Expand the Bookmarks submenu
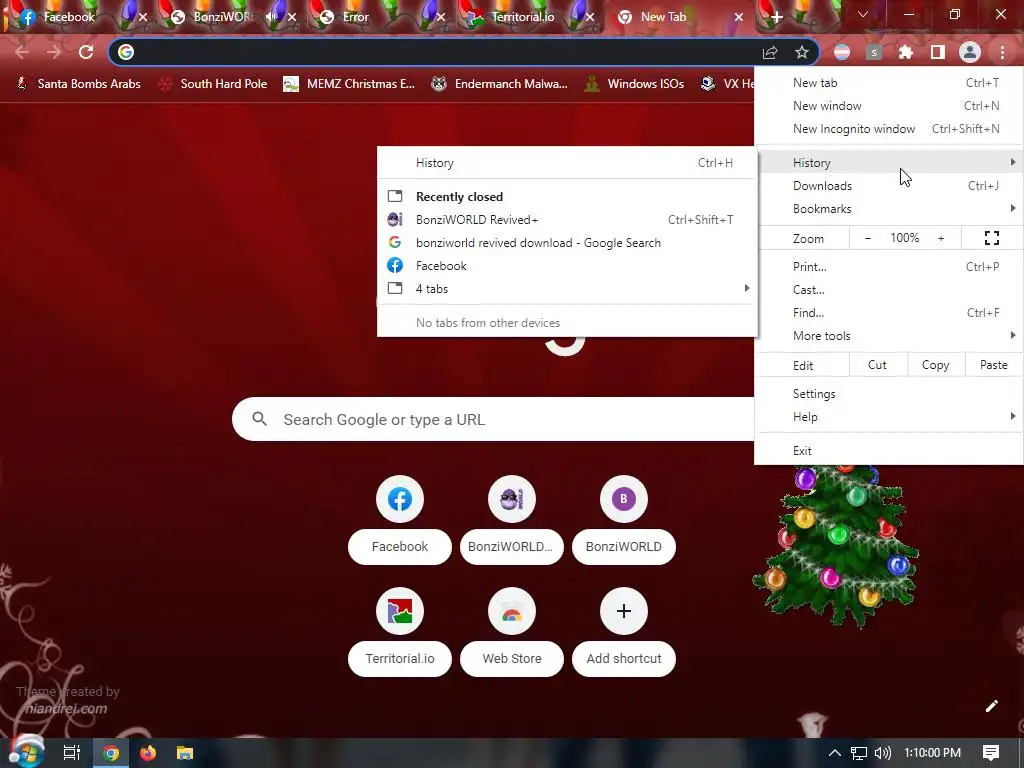Viewport: 1024px width, 768px height. tap(889, 209)
